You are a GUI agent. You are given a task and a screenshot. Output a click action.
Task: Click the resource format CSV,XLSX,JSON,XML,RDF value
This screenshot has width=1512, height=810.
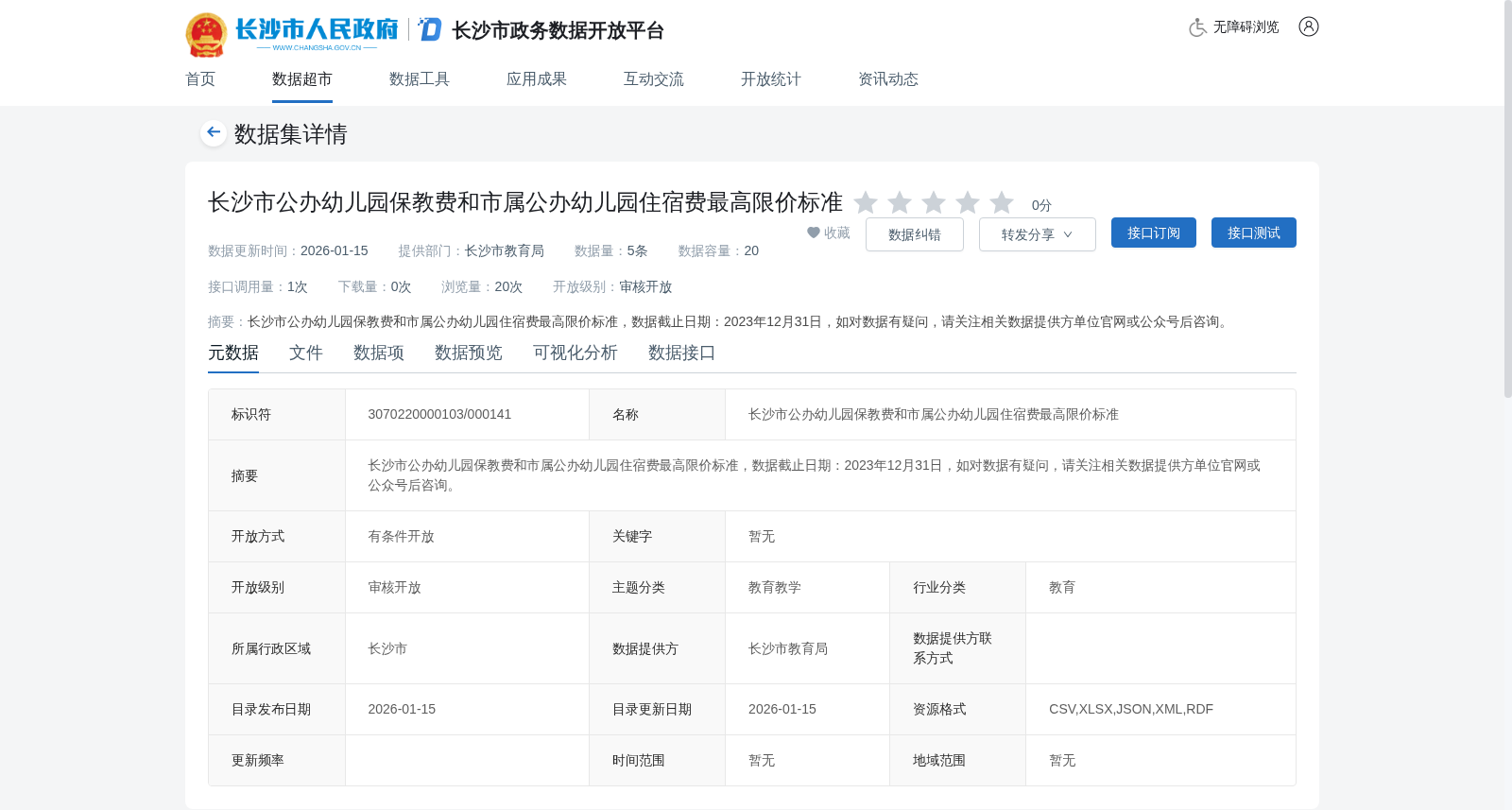1131,709
